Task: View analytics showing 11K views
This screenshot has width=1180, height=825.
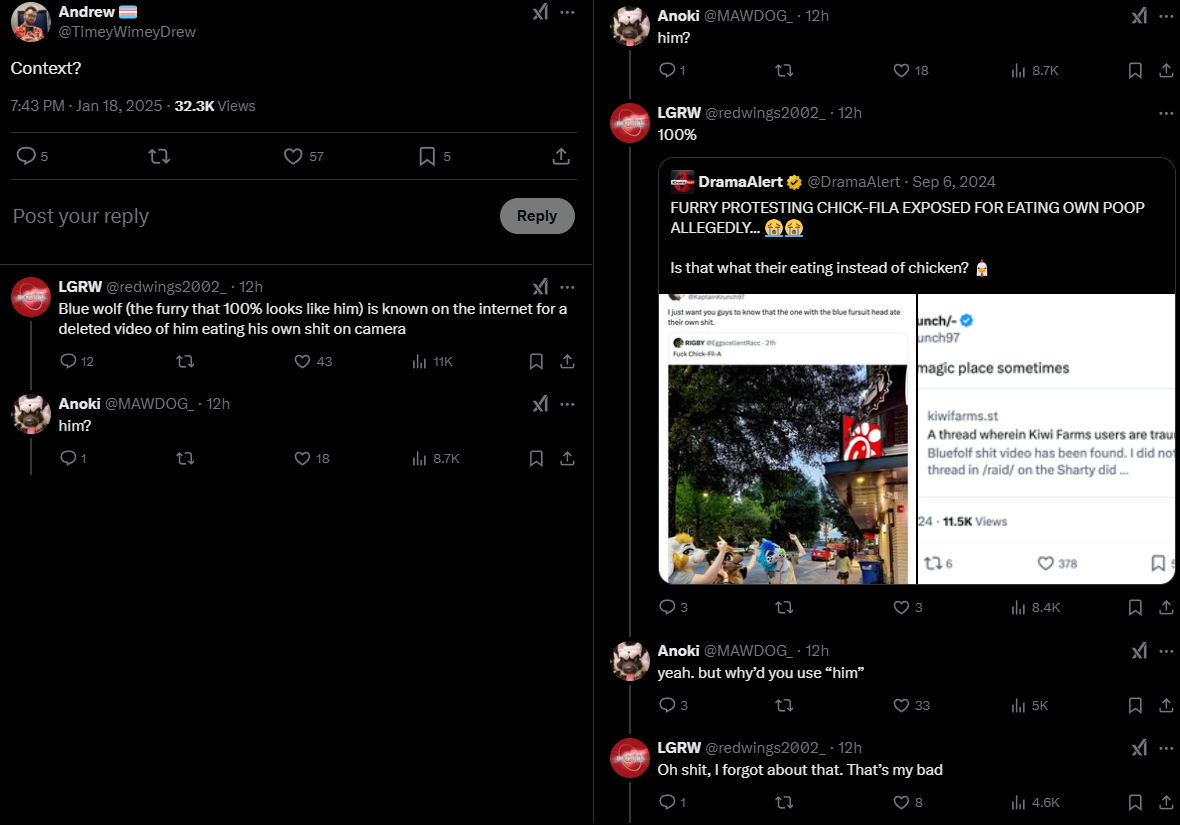Action: click(433, 361)
